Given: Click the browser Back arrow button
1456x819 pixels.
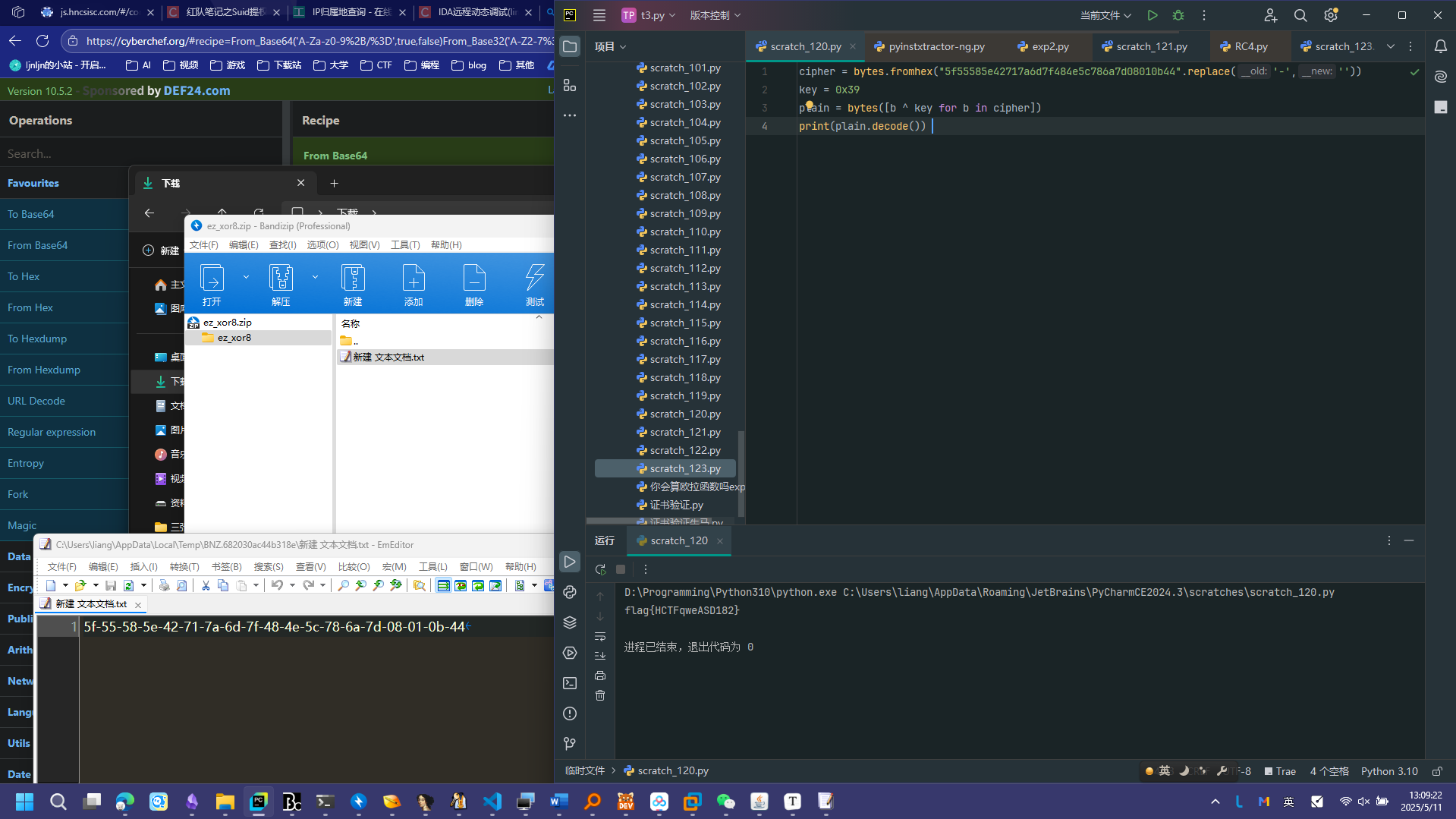Looking at the screenshot, I should coord(15,40).
